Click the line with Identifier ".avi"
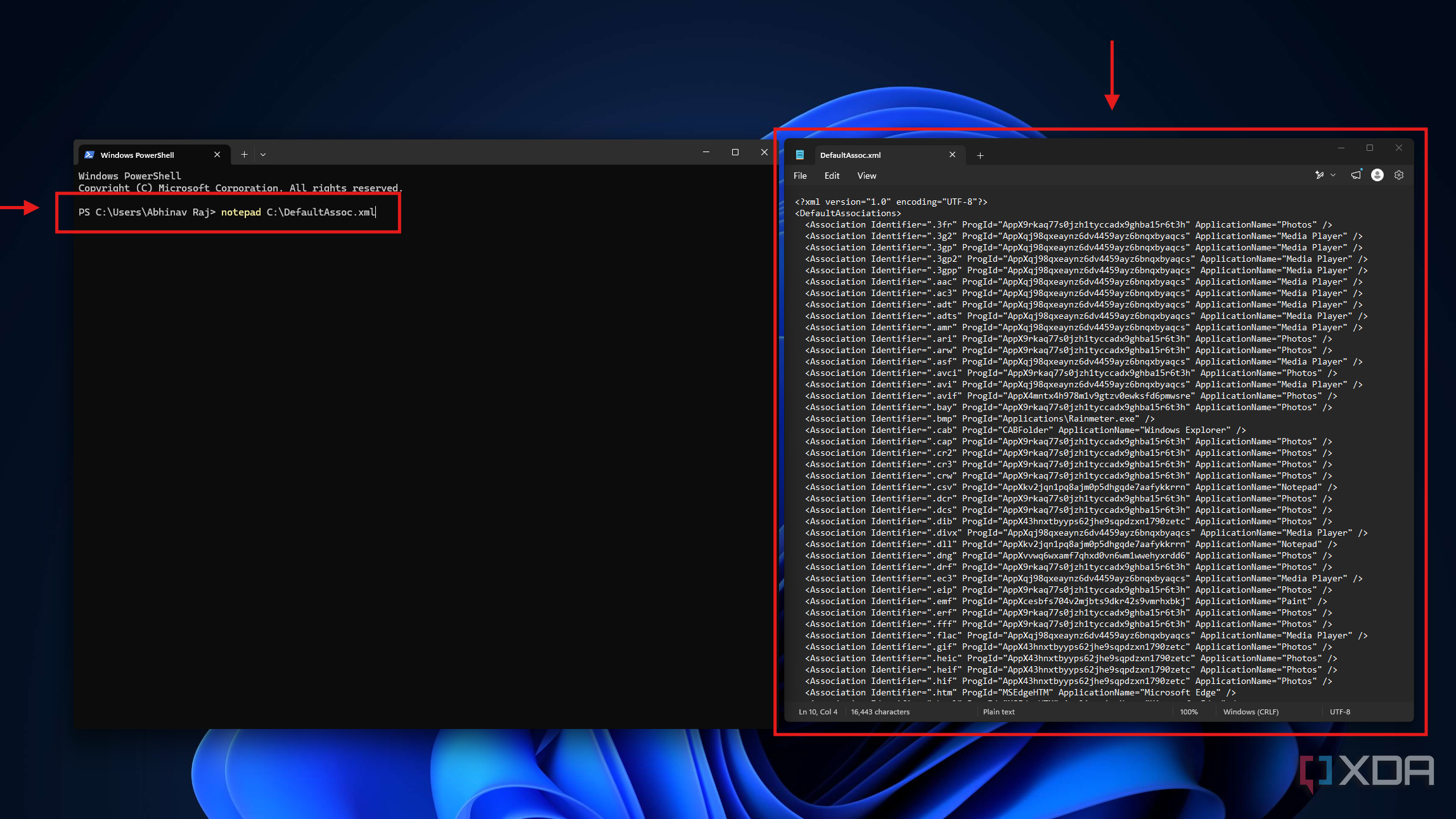The width and height of the screenshot is (1456, 819). coord(1084,385)
